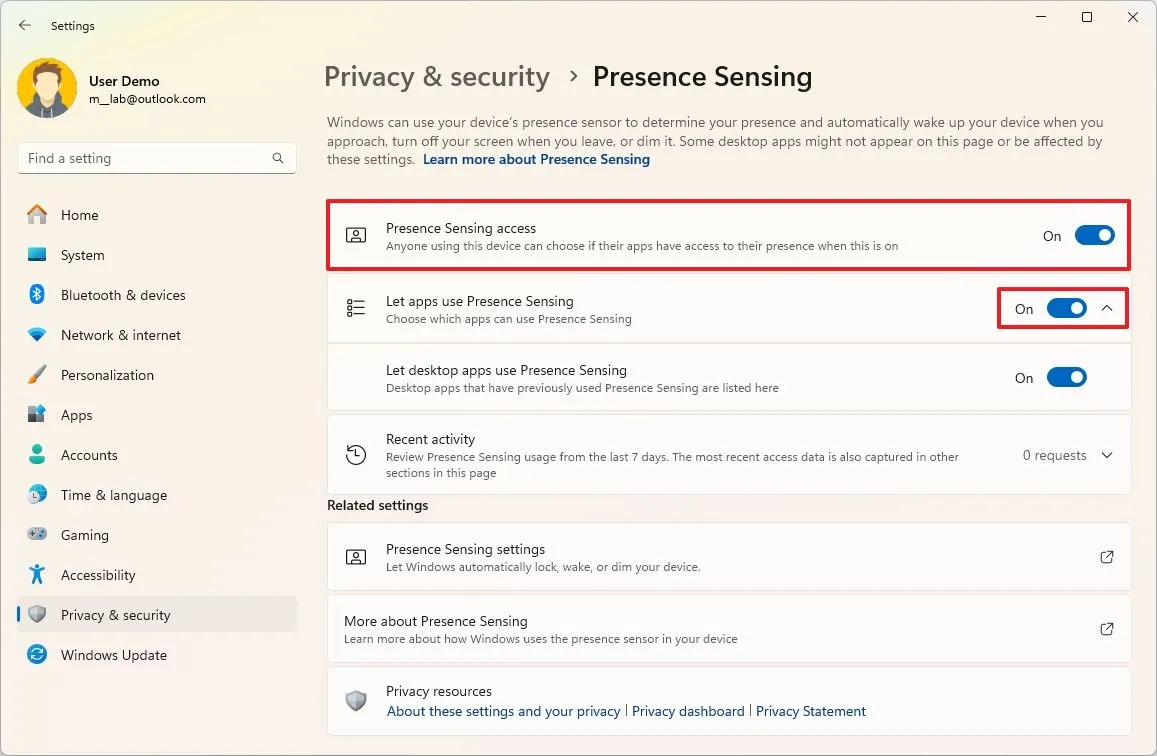1157x756 pixels.
Task: Open the Privacy dashboard link
Action: point(688,711)
